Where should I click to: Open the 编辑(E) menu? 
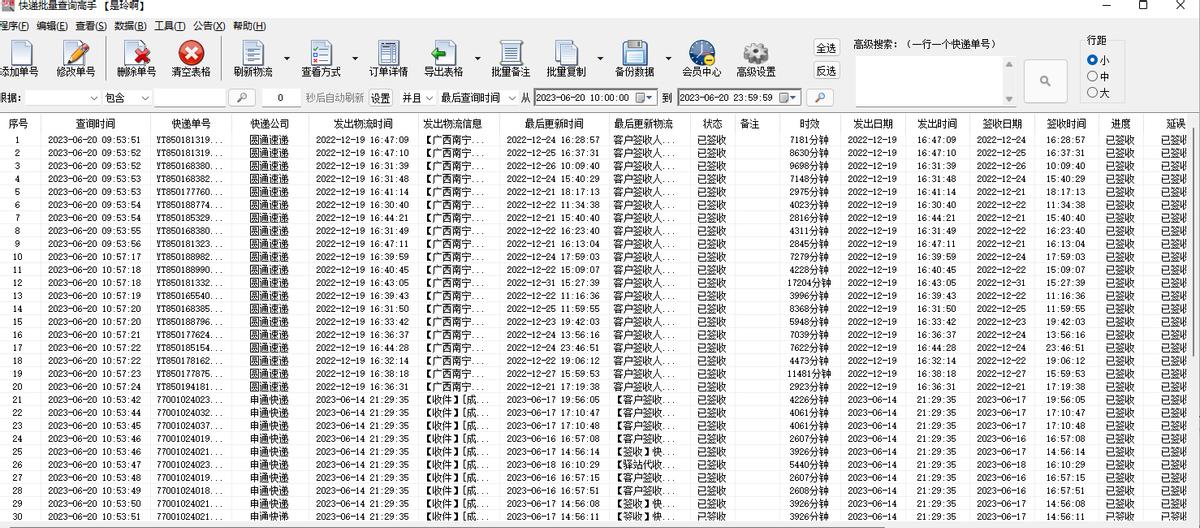point(52,26)
